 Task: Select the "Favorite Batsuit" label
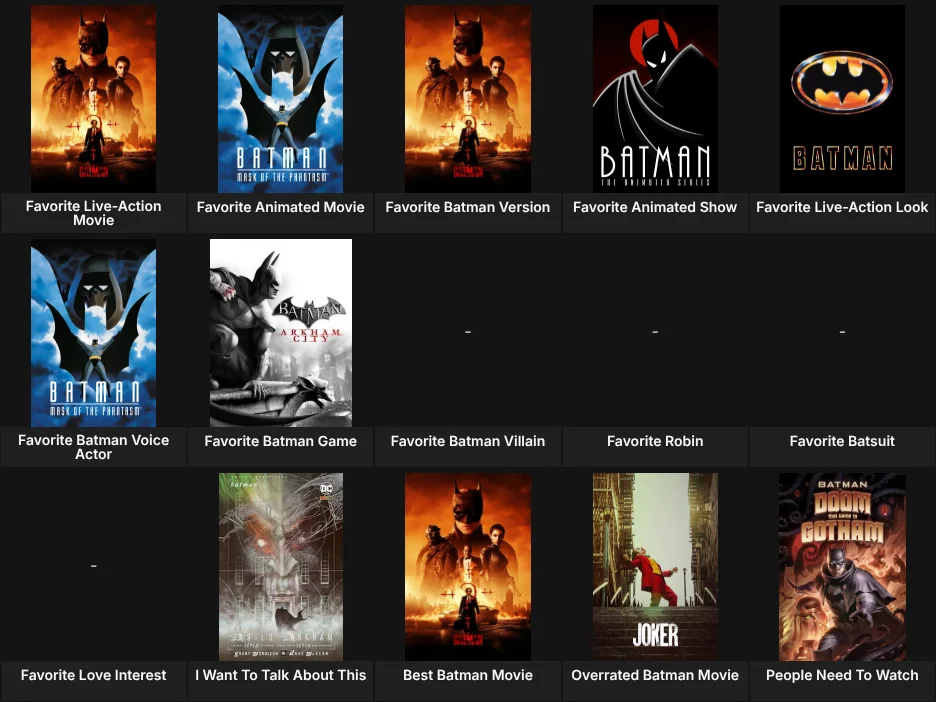point(842,441)
